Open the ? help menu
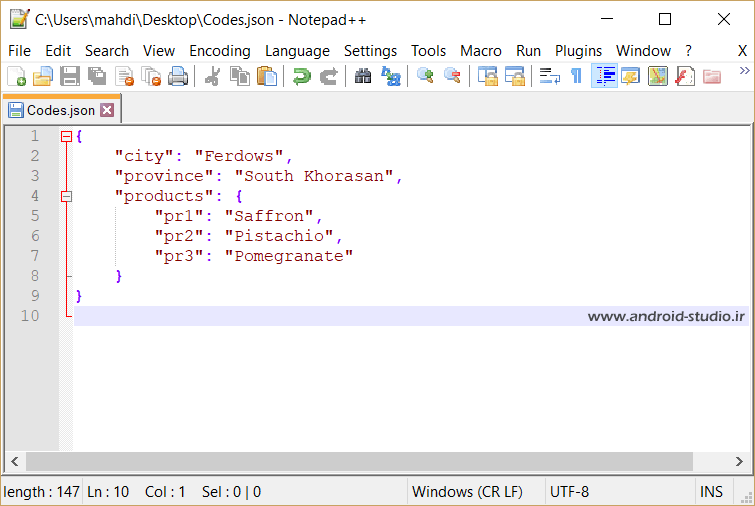 [688, 51]
